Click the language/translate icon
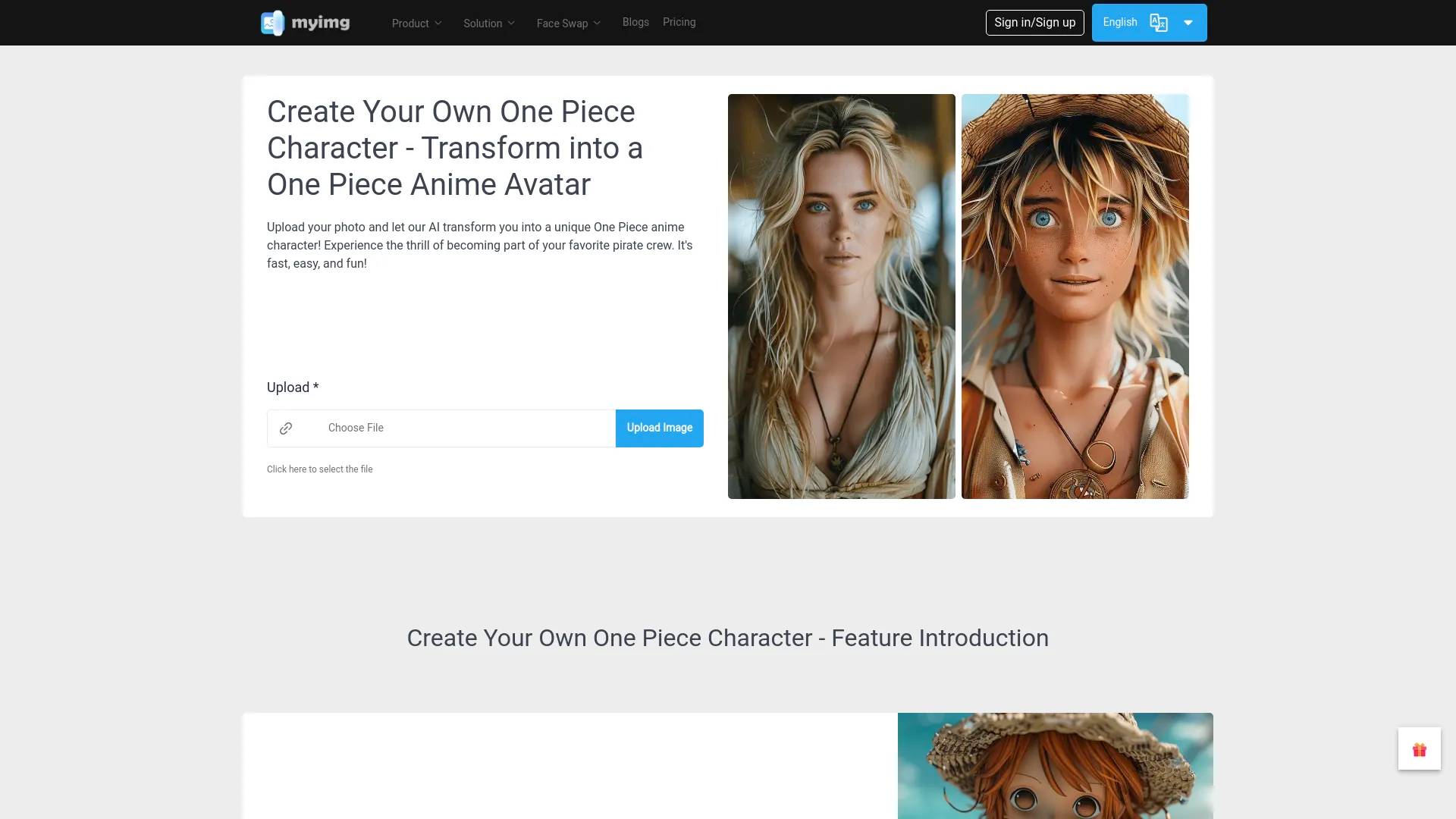 [x=1157, y=22]
